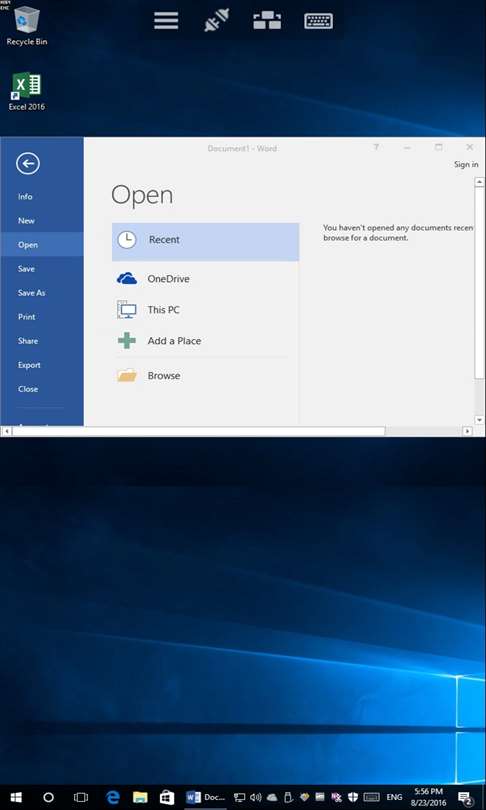
Task: Click the horizontal scrollbar right arrow
Action: point(467,431)
